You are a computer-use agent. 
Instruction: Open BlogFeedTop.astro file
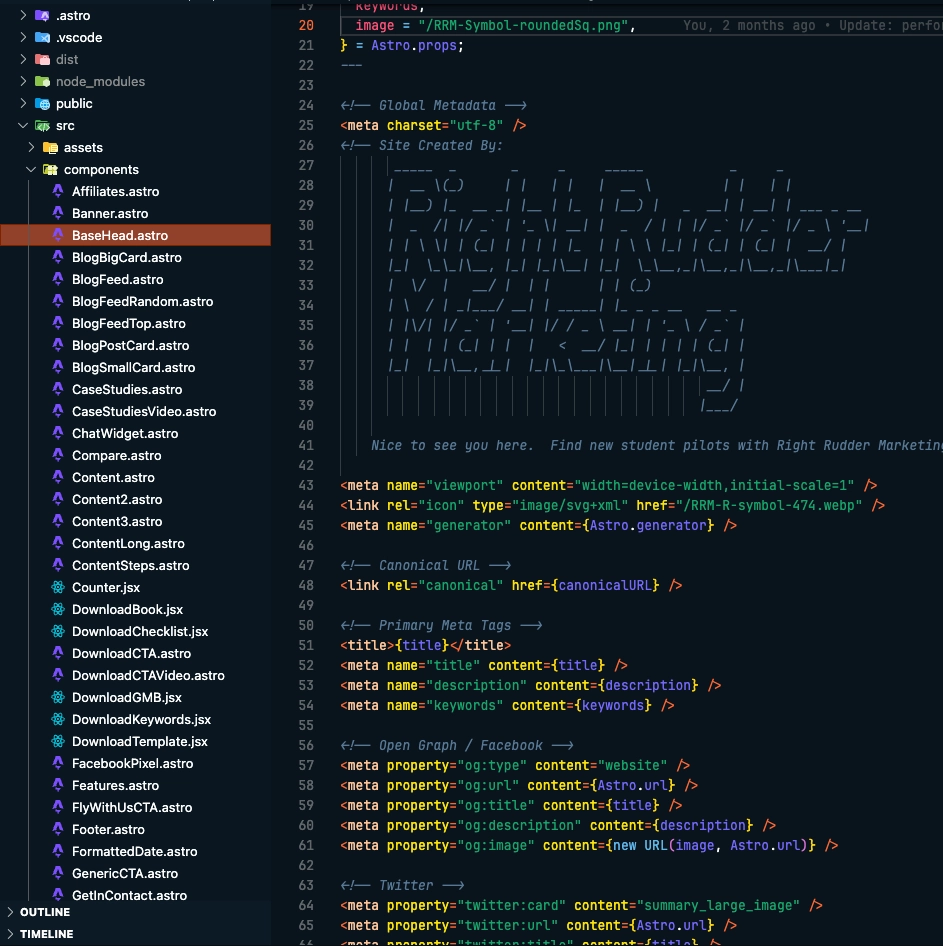pyautogui.click(x=129, y=323)
